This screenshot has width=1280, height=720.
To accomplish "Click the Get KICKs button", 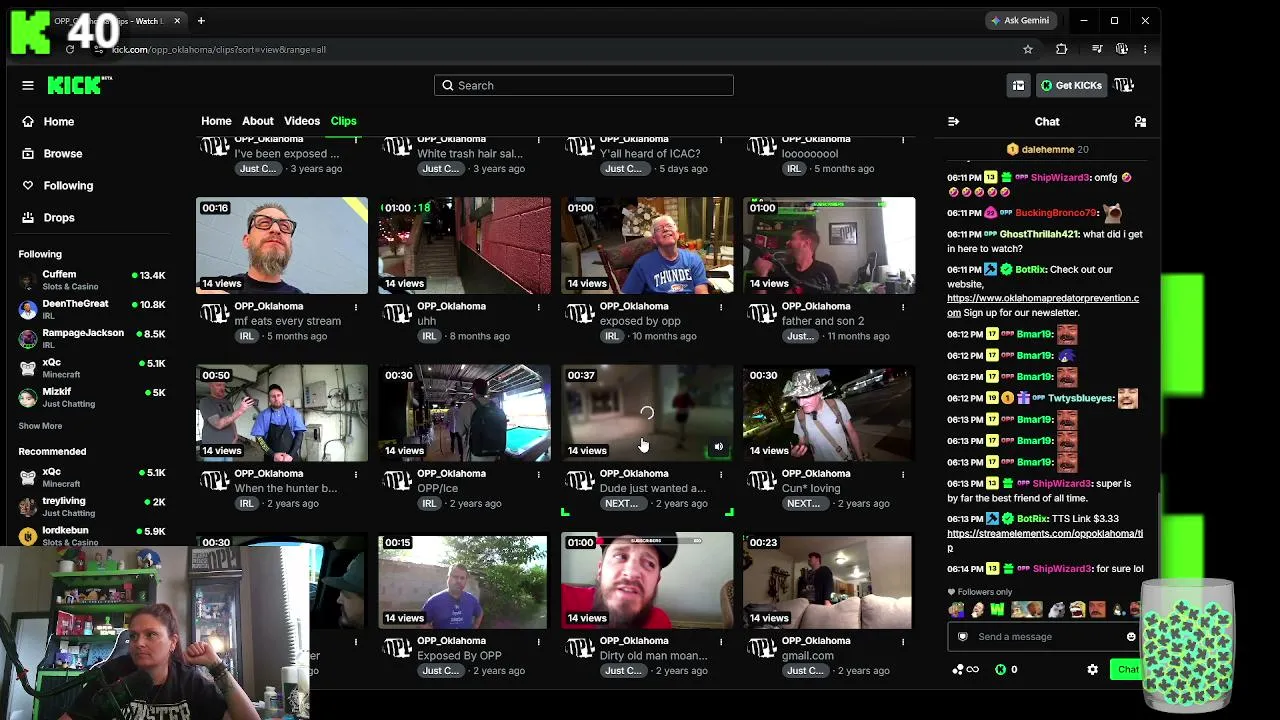I will click(x=1070, y=85).
